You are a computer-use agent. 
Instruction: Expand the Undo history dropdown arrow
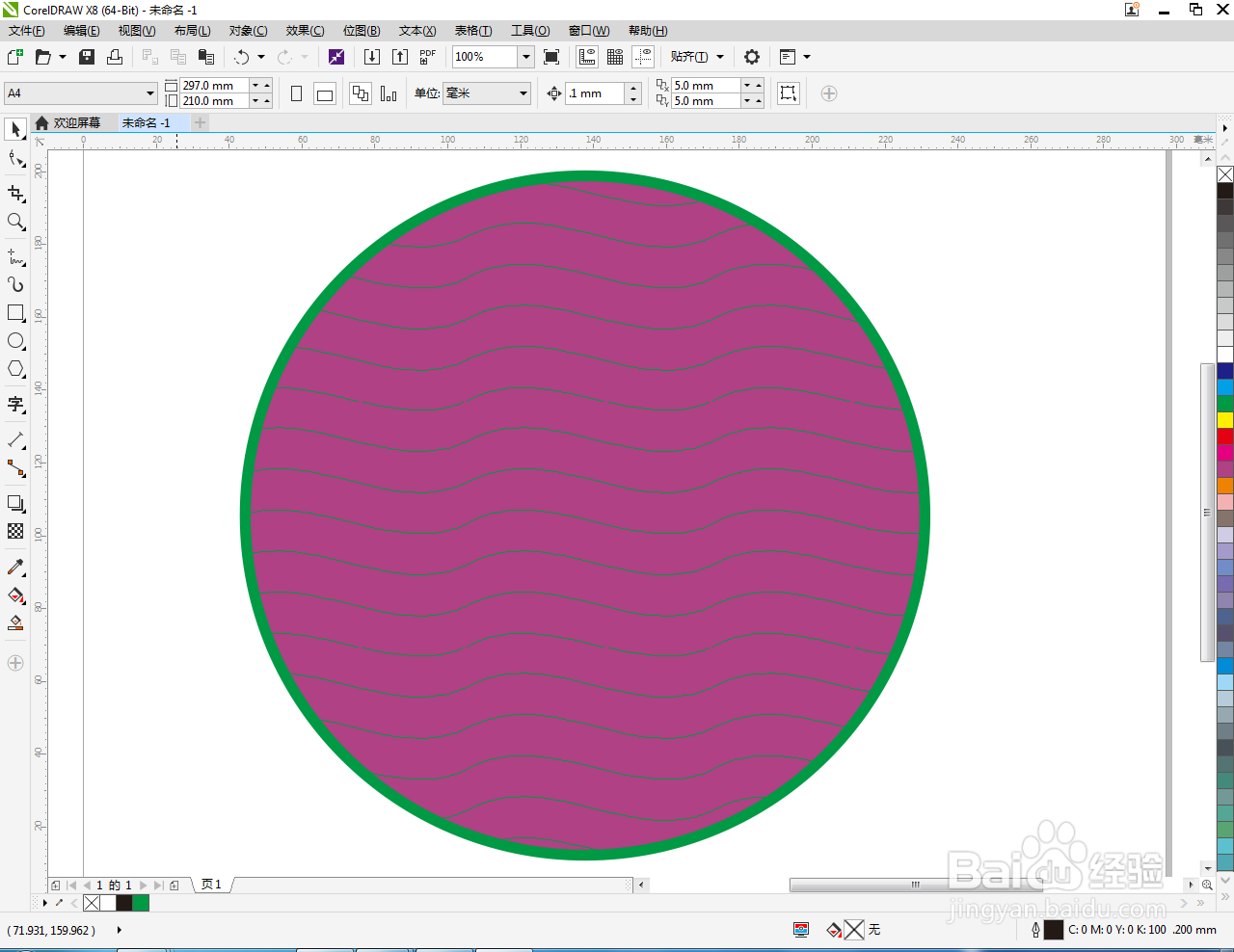pos(261,57)
